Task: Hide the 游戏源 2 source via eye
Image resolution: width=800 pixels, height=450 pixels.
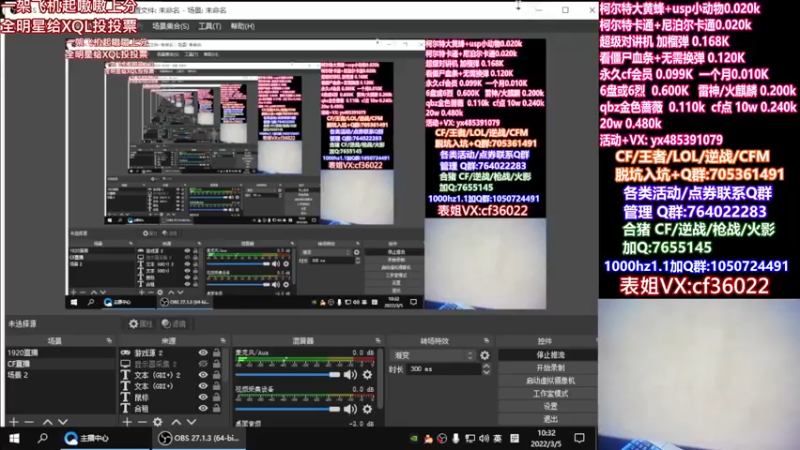Action: [203, 353]
